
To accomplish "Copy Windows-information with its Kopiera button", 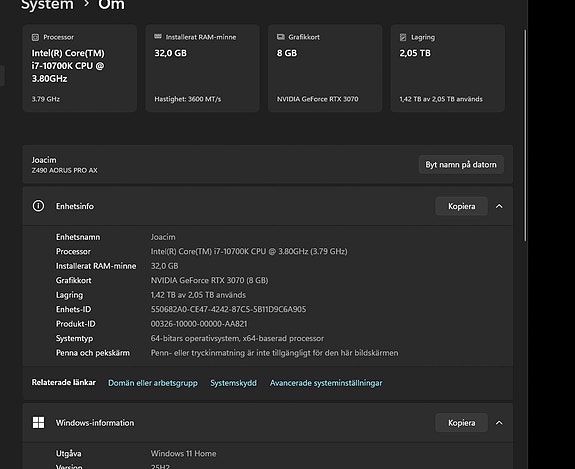I will point(461,423).
